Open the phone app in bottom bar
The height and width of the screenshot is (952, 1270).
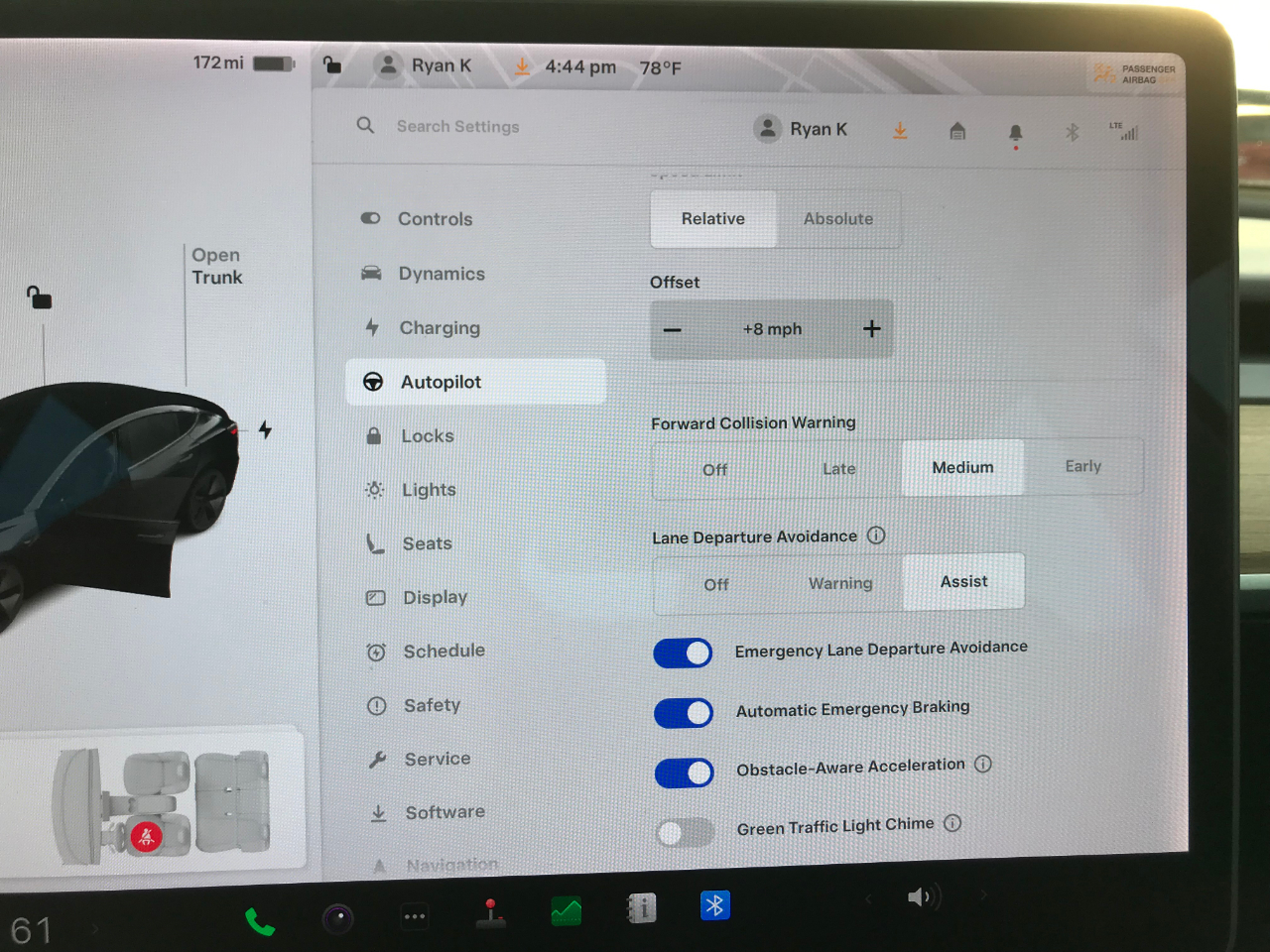pos(260,922)
